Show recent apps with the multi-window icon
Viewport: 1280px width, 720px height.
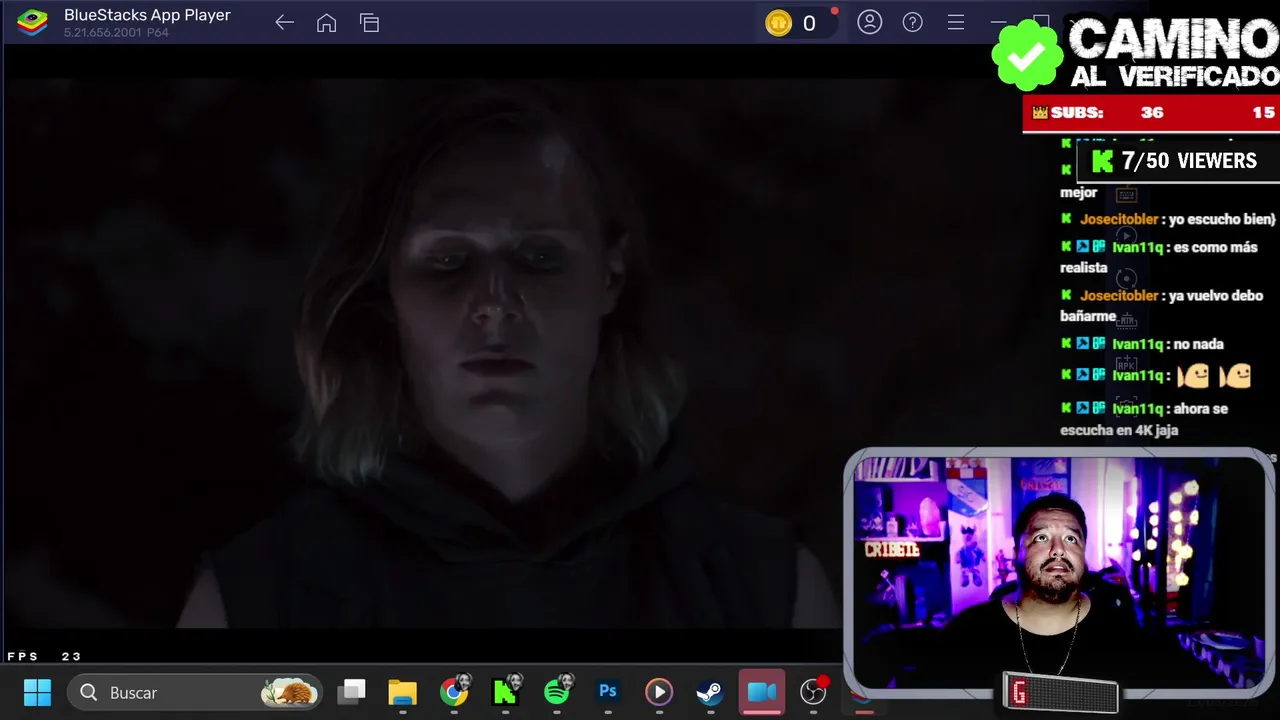(x=369, y=22)
